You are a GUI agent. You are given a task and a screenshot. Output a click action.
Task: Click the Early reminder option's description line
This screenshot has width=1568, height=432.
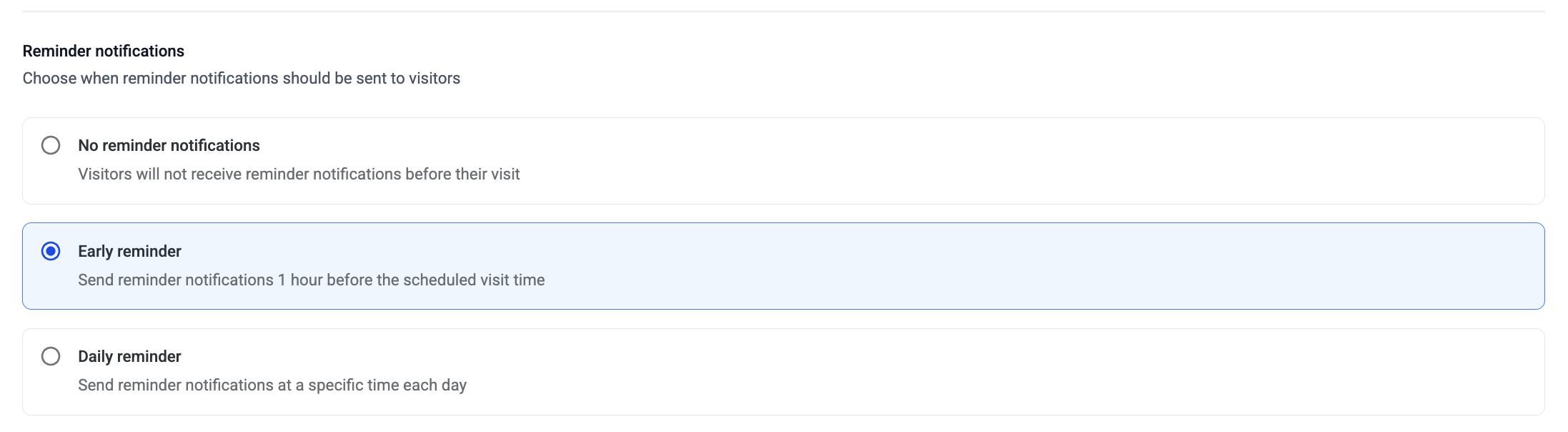[x=311, y=280]
